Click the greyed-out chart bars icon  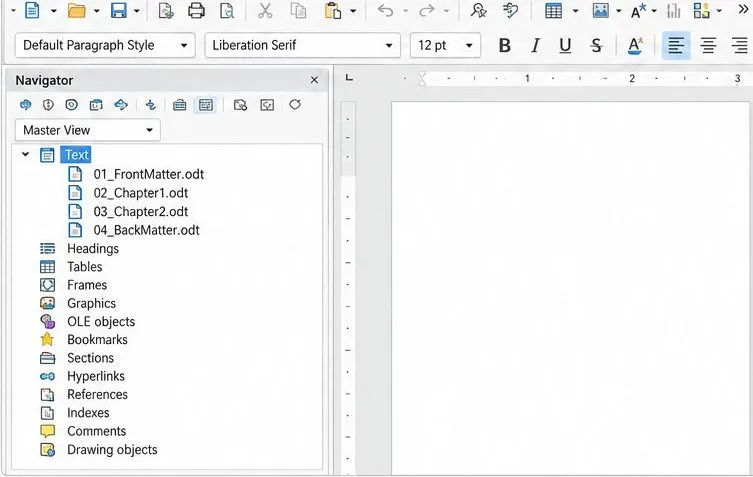tap(674, 10)
